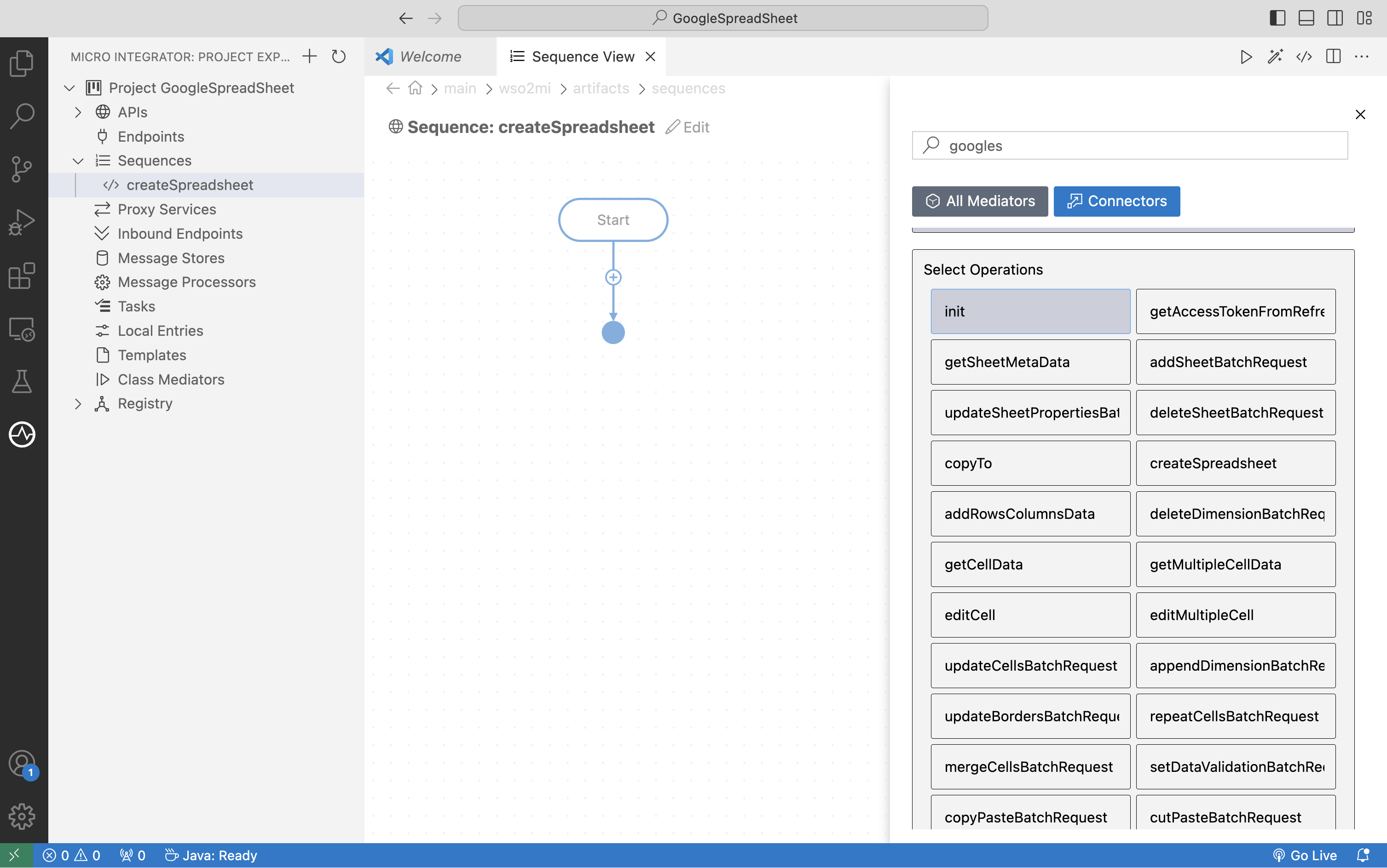Viewport: 1387px width, 868px height.
Task: Select the getSheetMetaData operation
Action: point(1030,362)
